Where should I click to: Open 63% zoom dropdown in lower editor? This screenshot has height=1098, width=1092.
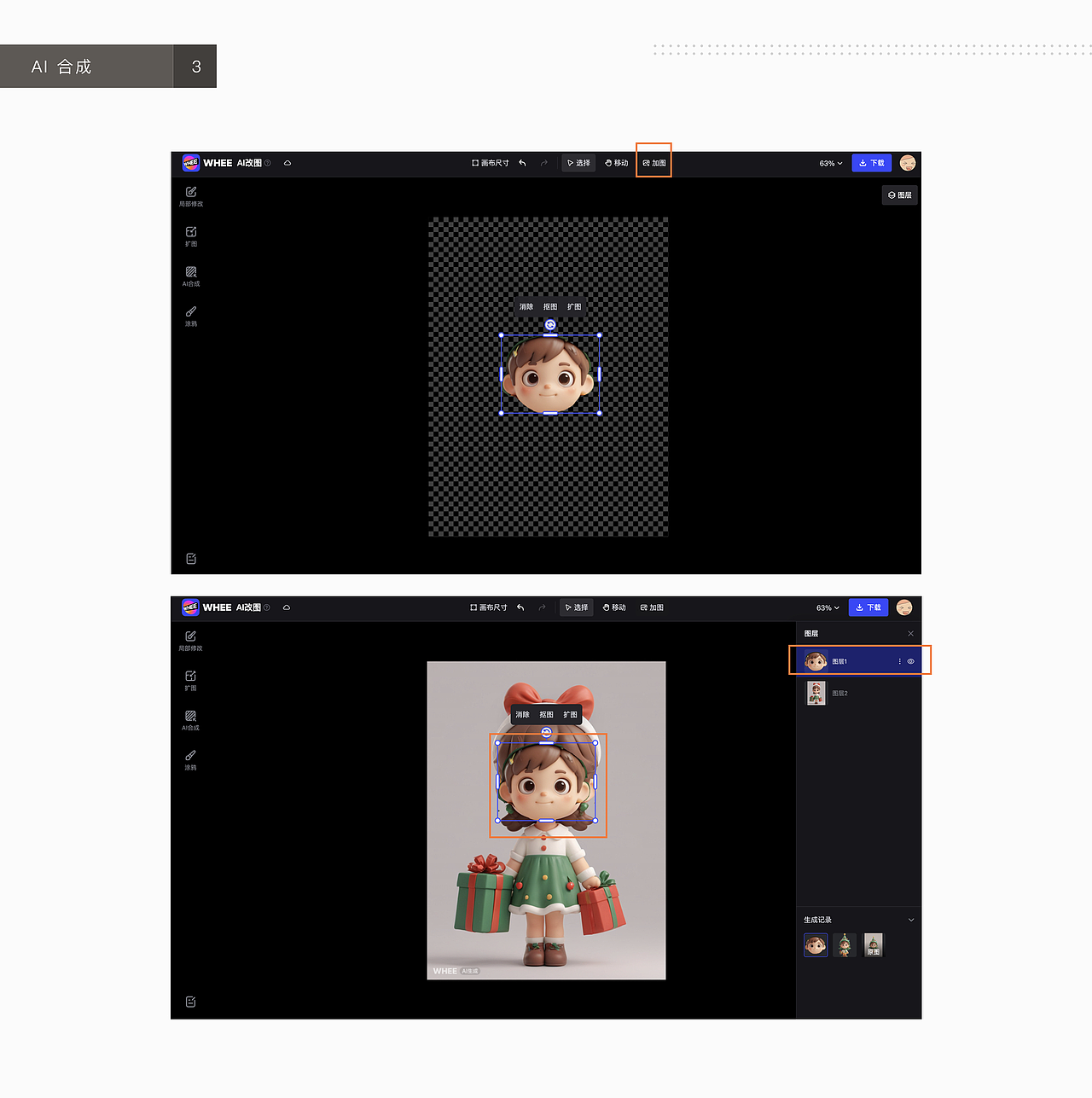(x=828, y=607)
